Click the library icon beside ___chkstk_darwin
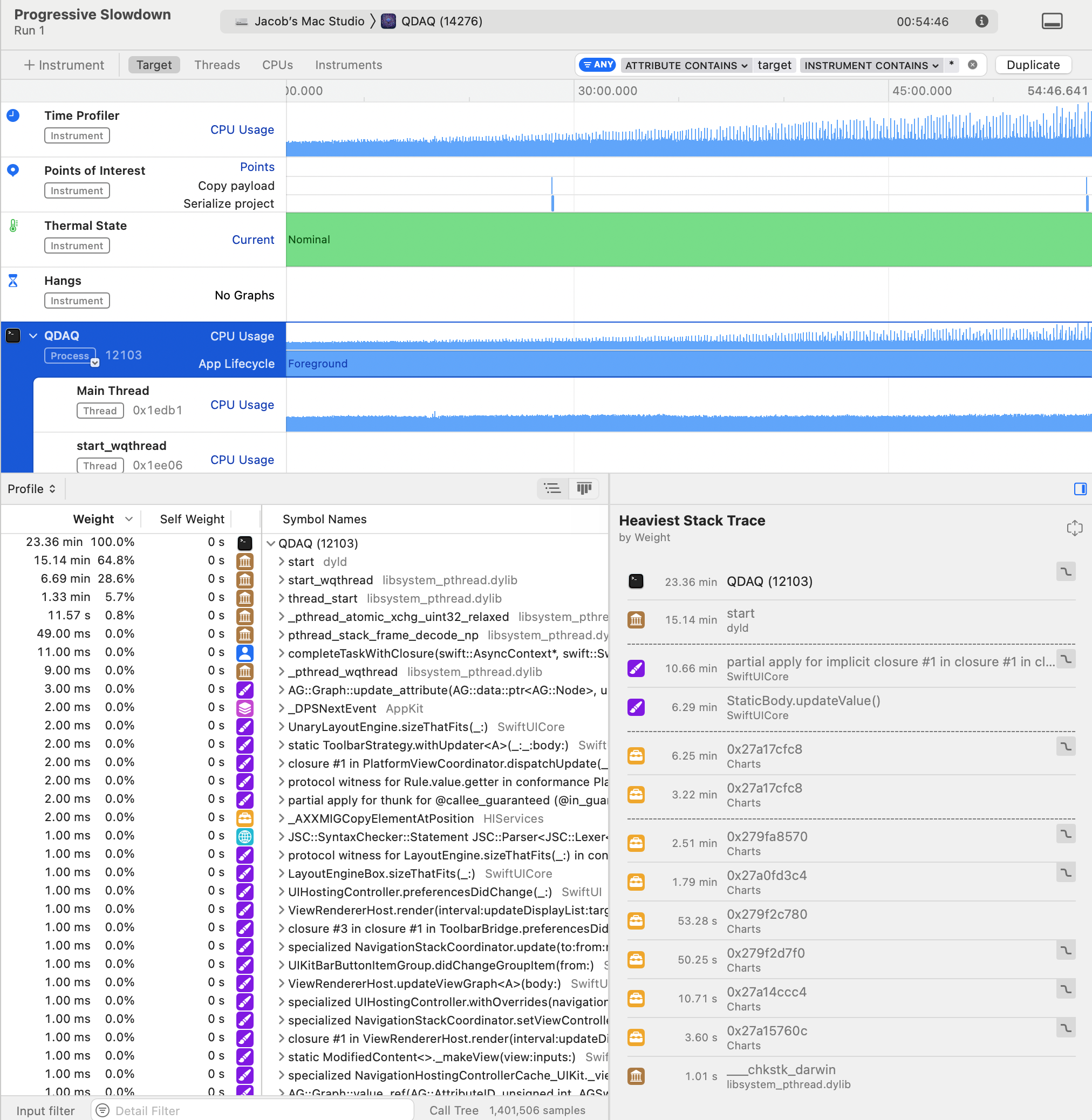1092x1120 pixels. (x=636, y=1076)
